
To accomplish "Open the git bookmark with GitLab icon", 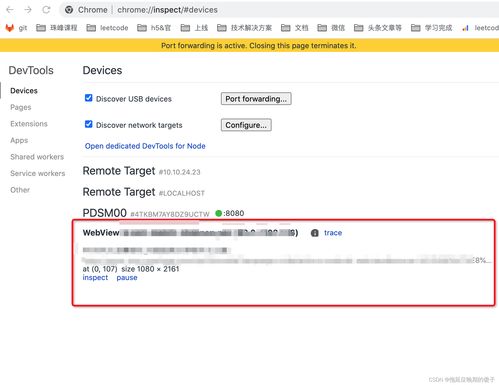I will coord(16,28).
